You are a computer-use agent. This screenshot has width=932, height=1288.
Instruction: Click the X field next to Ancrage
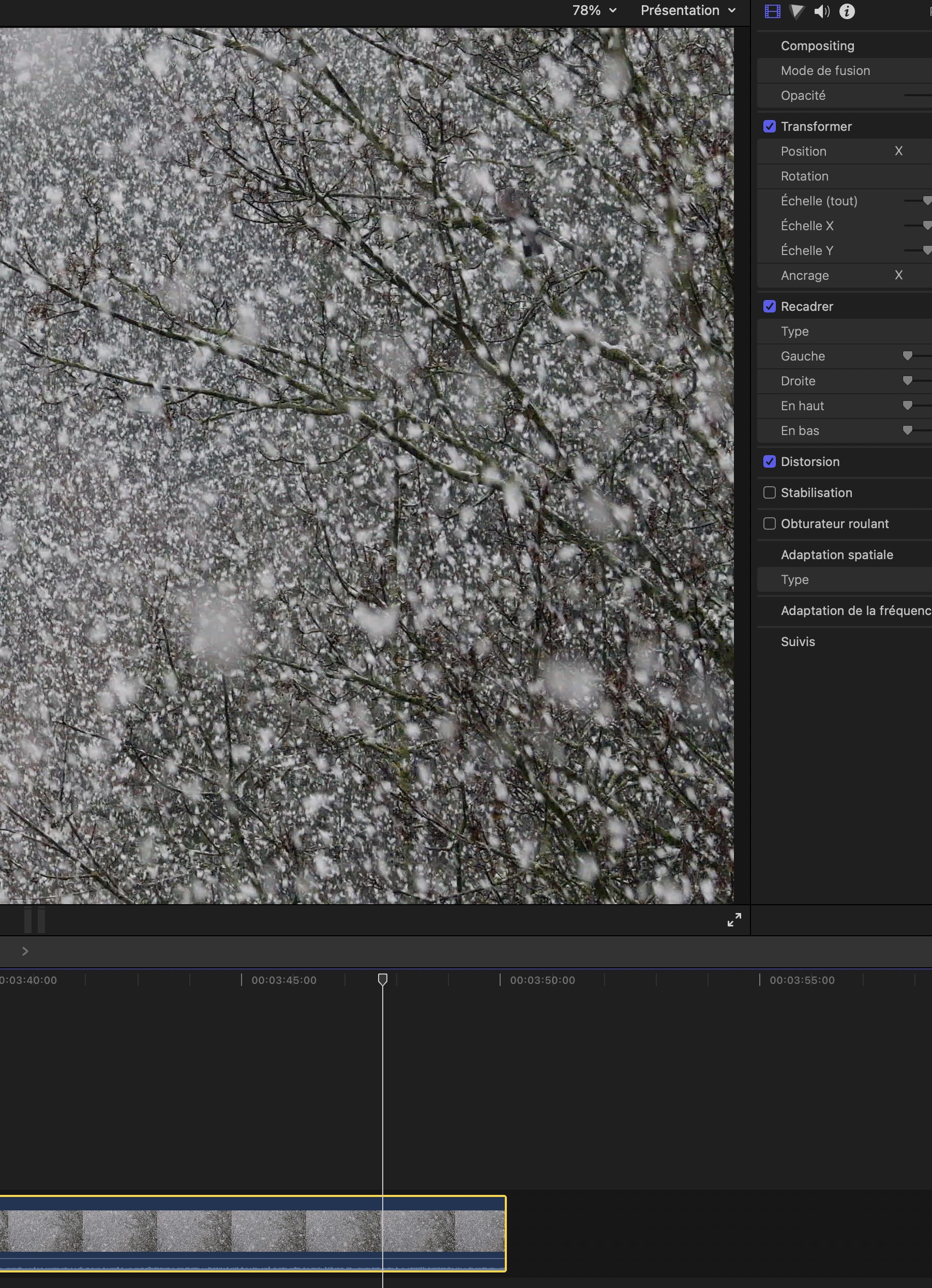898,275
